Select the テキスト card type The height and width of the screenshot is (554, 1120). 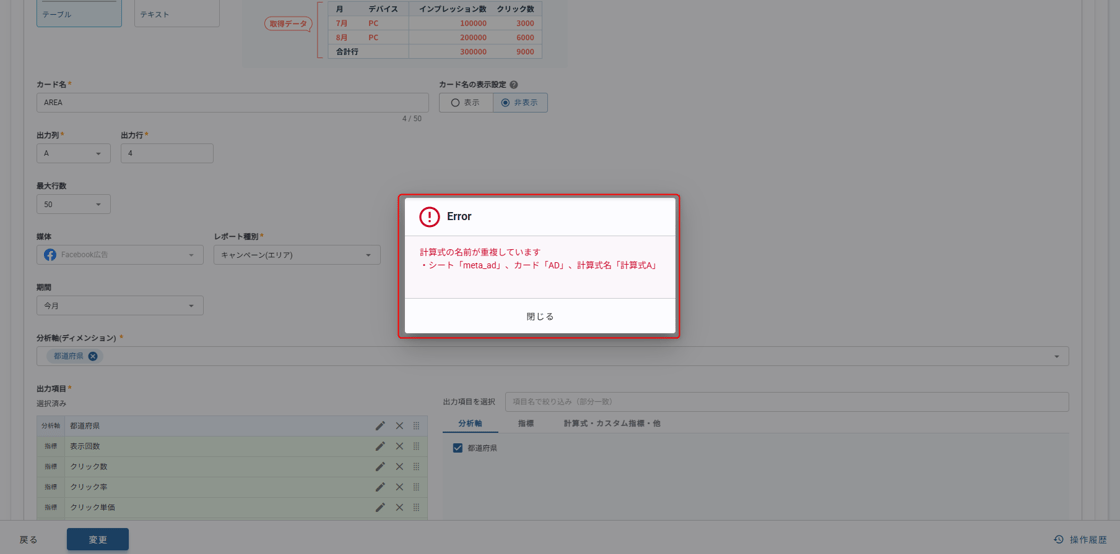click(176, 14)
